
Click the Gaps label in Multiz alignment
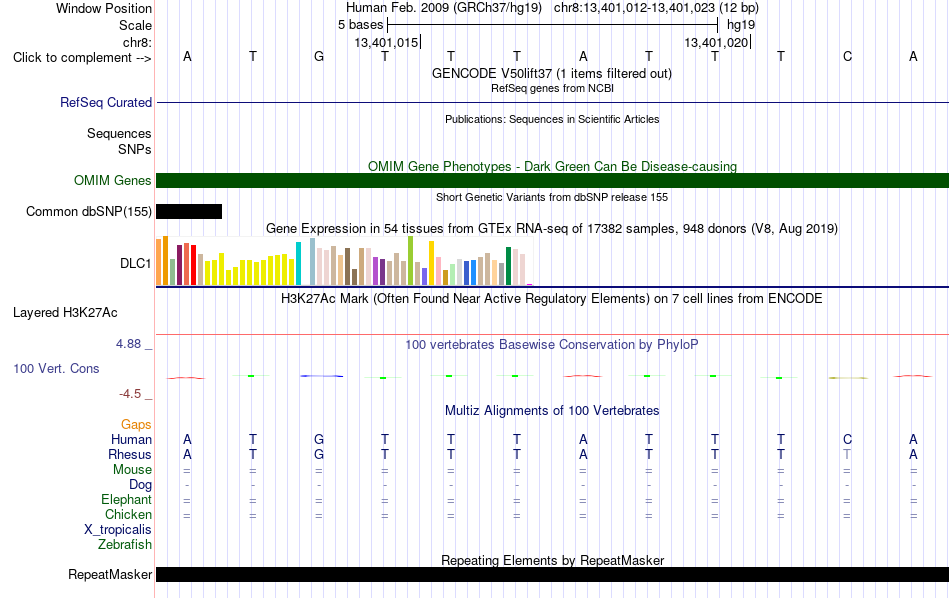tap(136, 425)
